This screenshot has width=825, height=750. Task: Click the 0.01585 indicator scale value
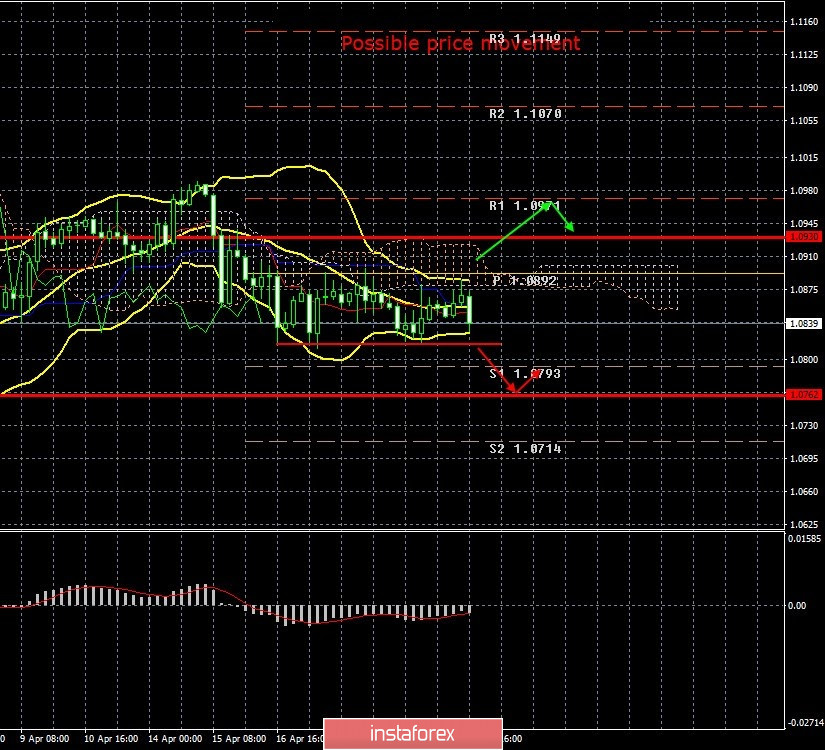[x=804, y=538]
